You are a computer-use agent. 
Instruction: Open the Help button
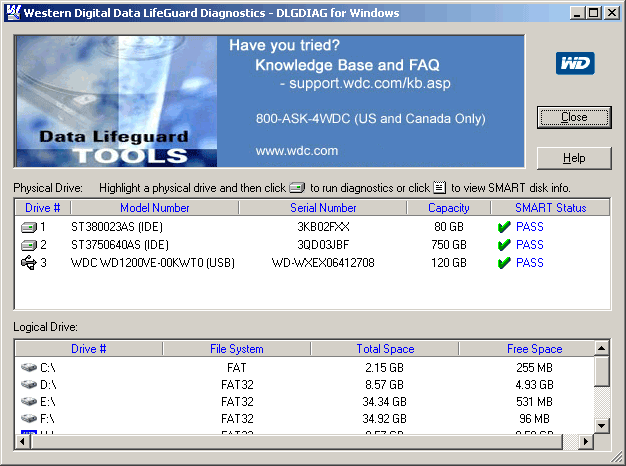(x=574, y=158)
